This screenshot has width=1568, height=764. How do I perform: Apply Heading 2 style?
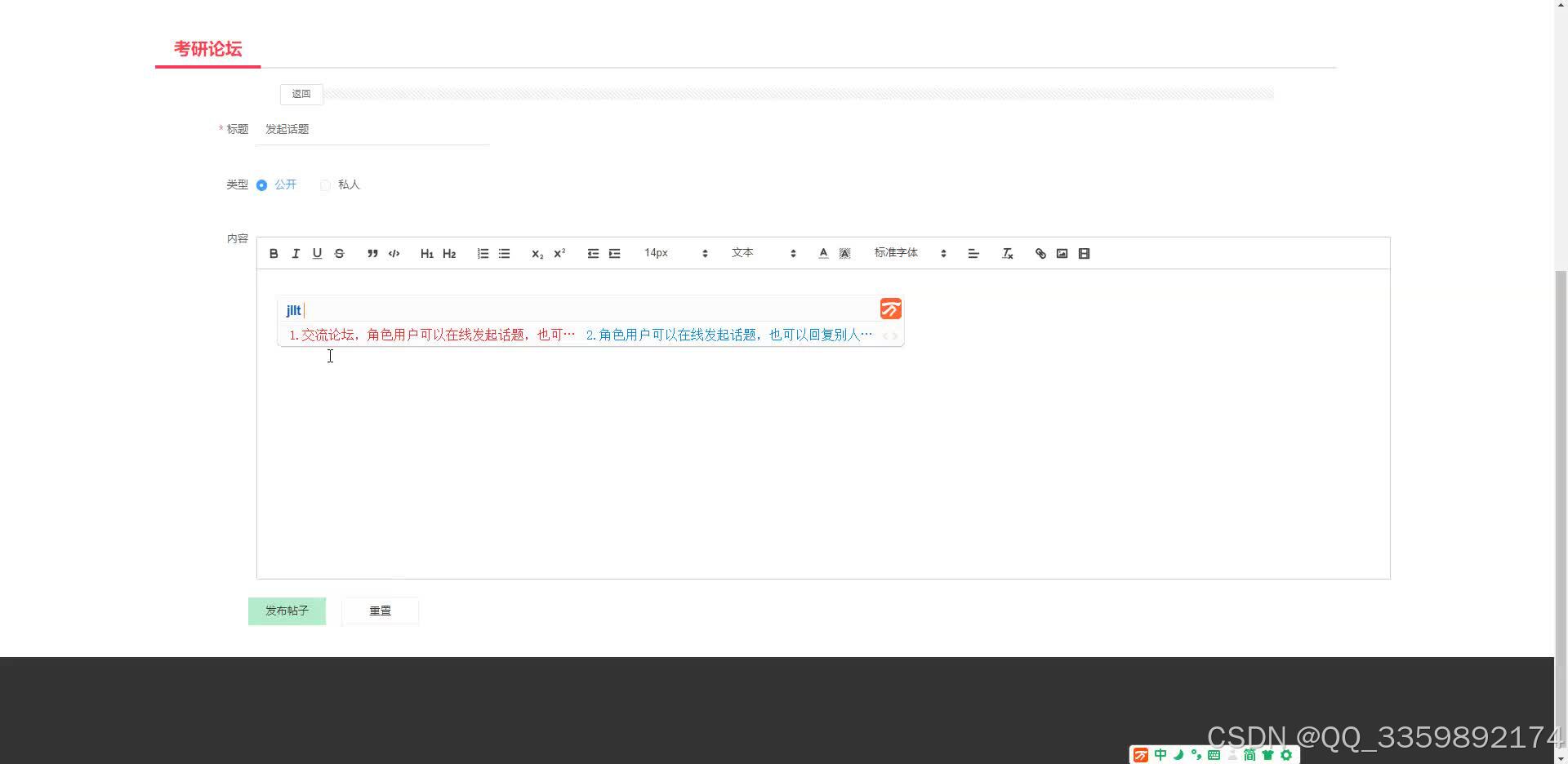click(449, 254)
